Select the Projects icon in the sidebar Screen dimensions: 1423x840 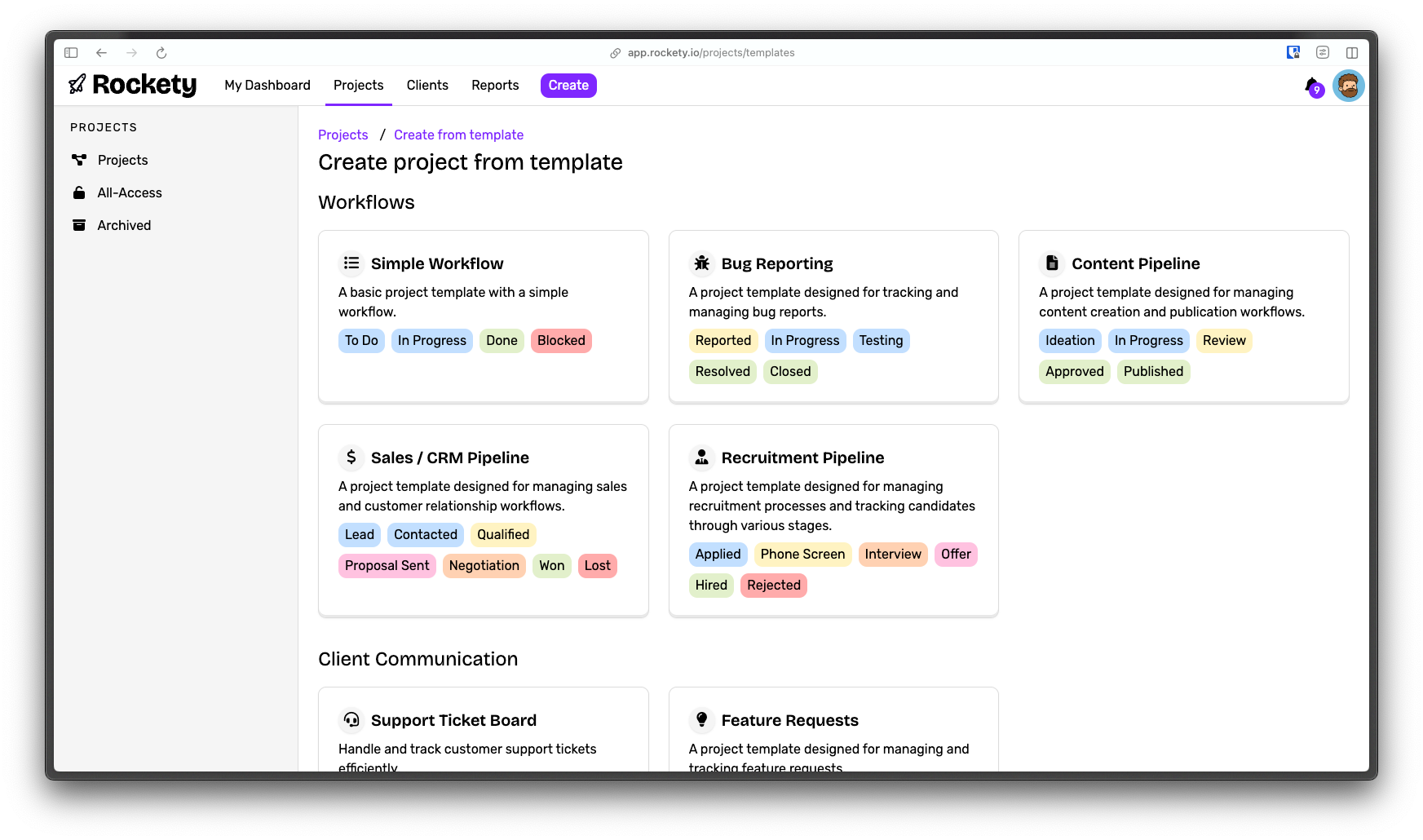79,160
